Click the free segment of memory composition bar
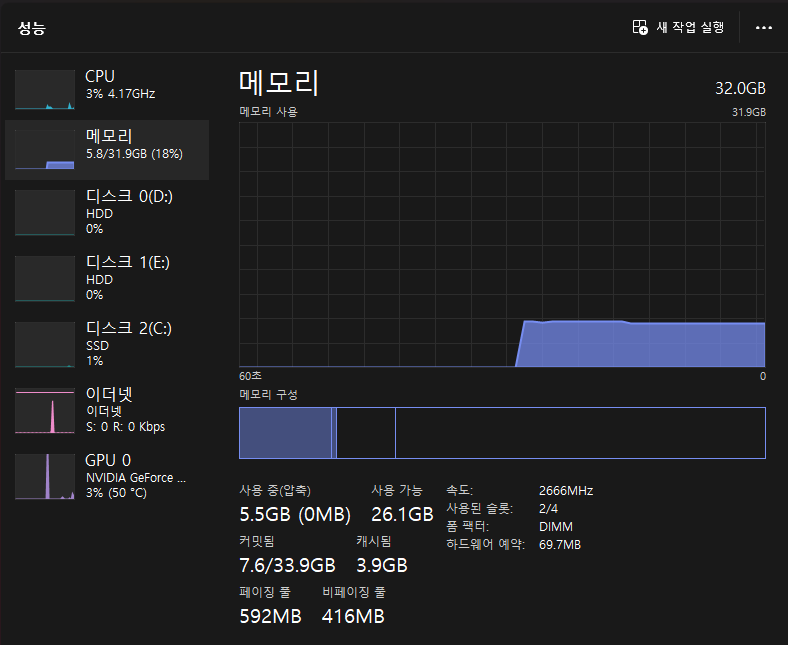788x645 pixels. 580,433
